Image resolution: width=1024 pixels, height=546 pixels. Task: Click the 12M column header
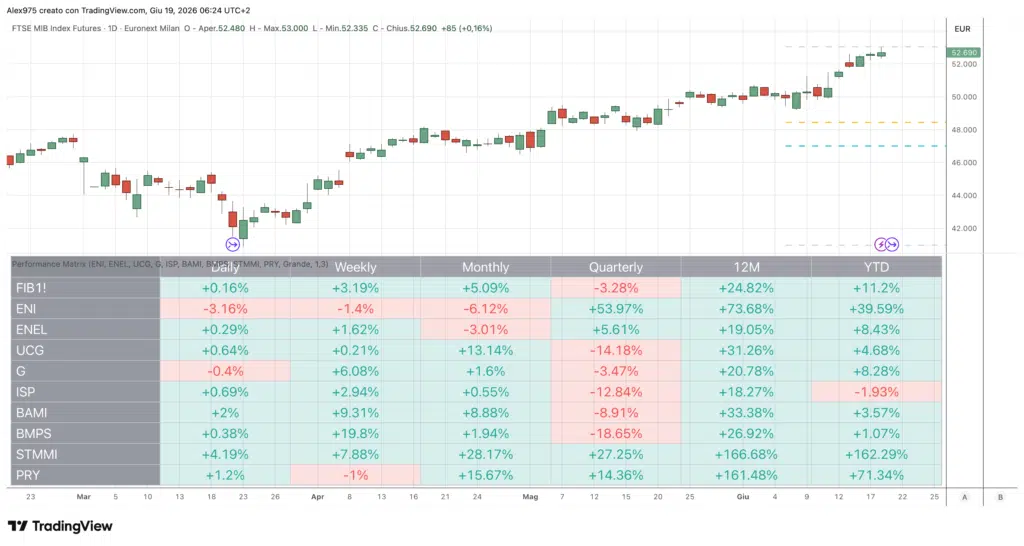(746, 267)
